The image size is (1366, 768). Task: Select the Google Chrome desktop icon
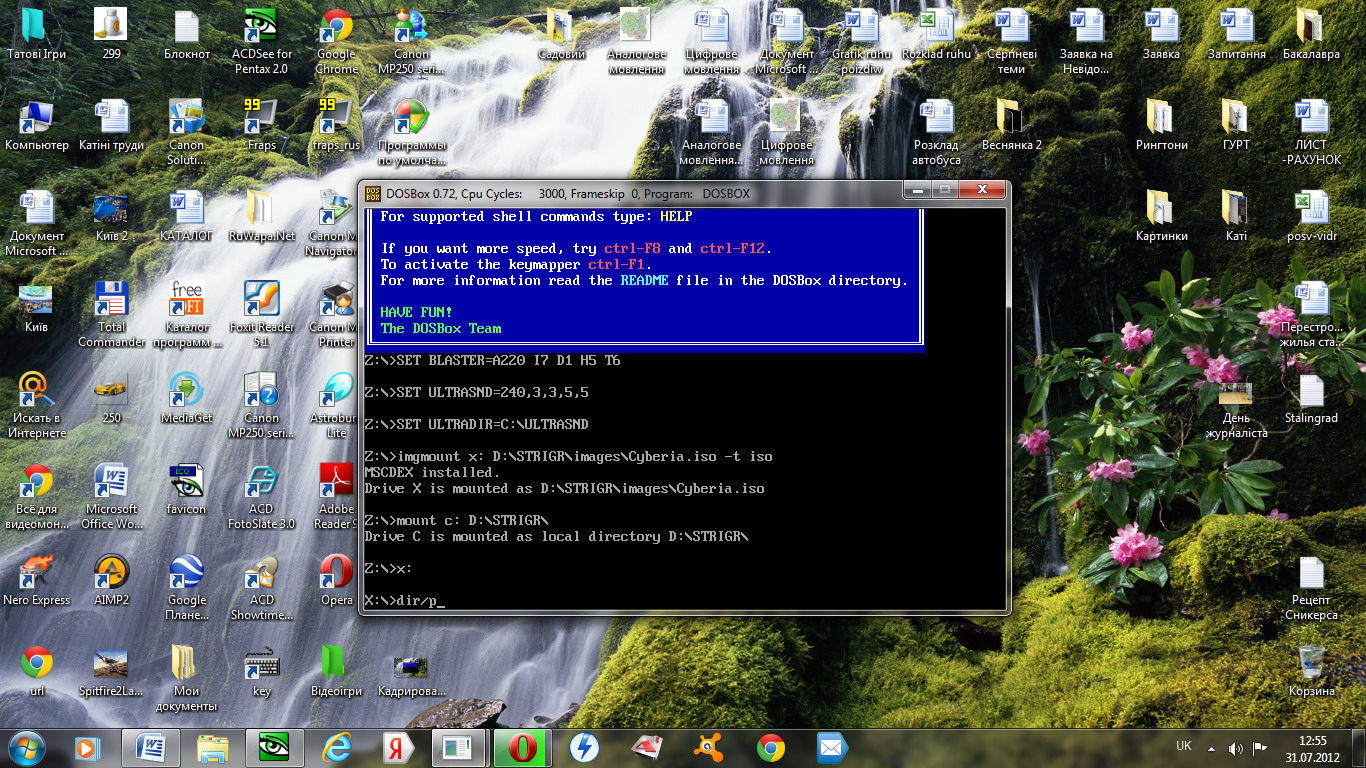[336, 42]
